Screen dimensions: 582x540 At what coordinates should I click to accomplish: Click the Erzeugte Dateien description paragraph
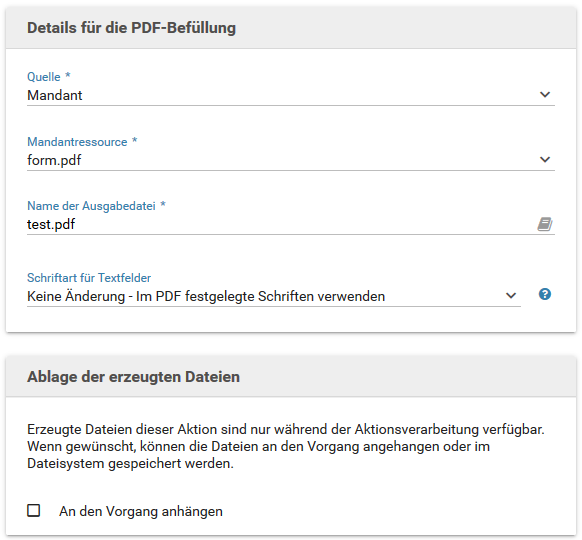click(285, 446)
